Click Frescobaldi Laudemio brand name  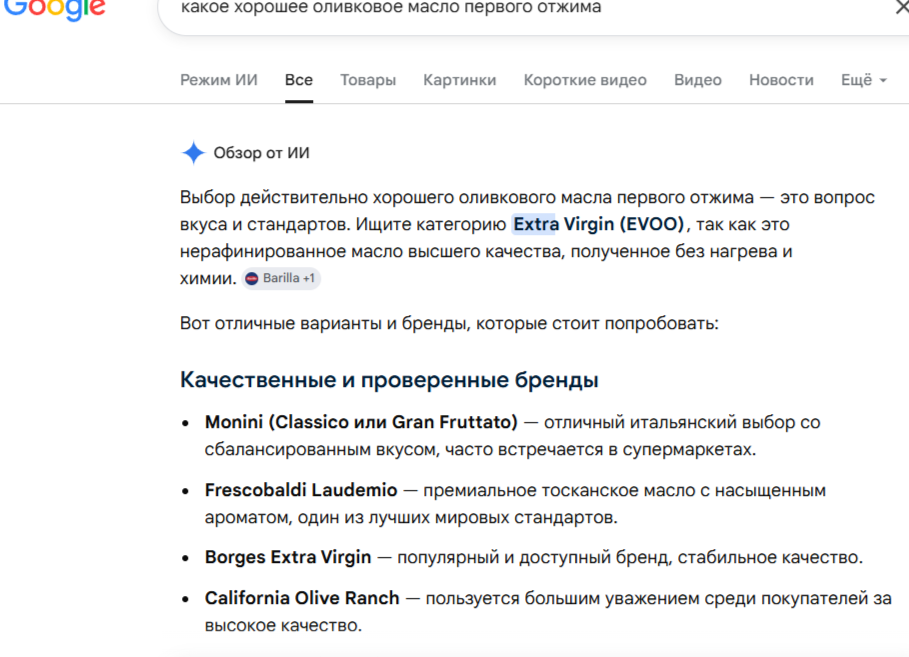pyautogui.click(x=301, y=490)
